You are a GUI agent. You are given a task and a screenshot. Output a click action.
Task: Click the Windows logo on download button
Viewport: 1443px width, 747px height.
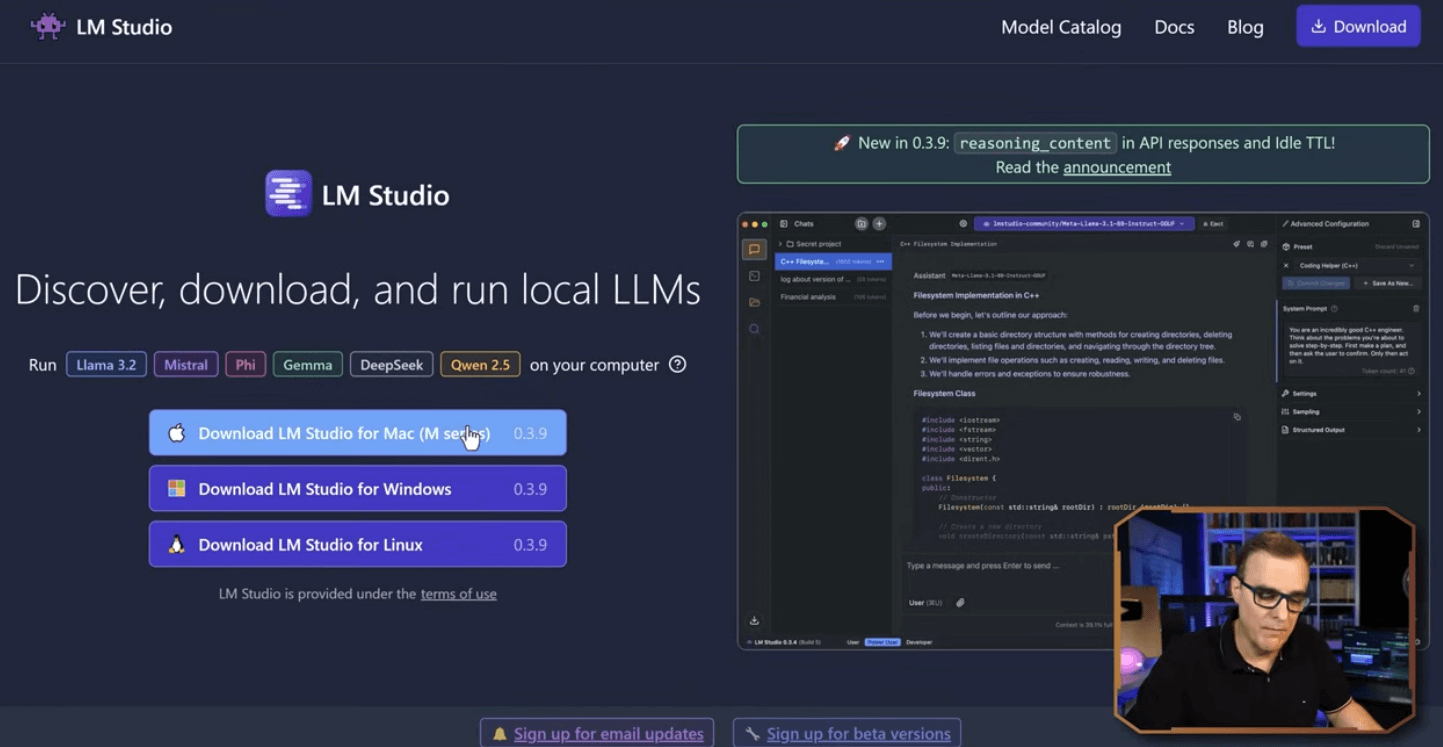(x=177, y=489)
